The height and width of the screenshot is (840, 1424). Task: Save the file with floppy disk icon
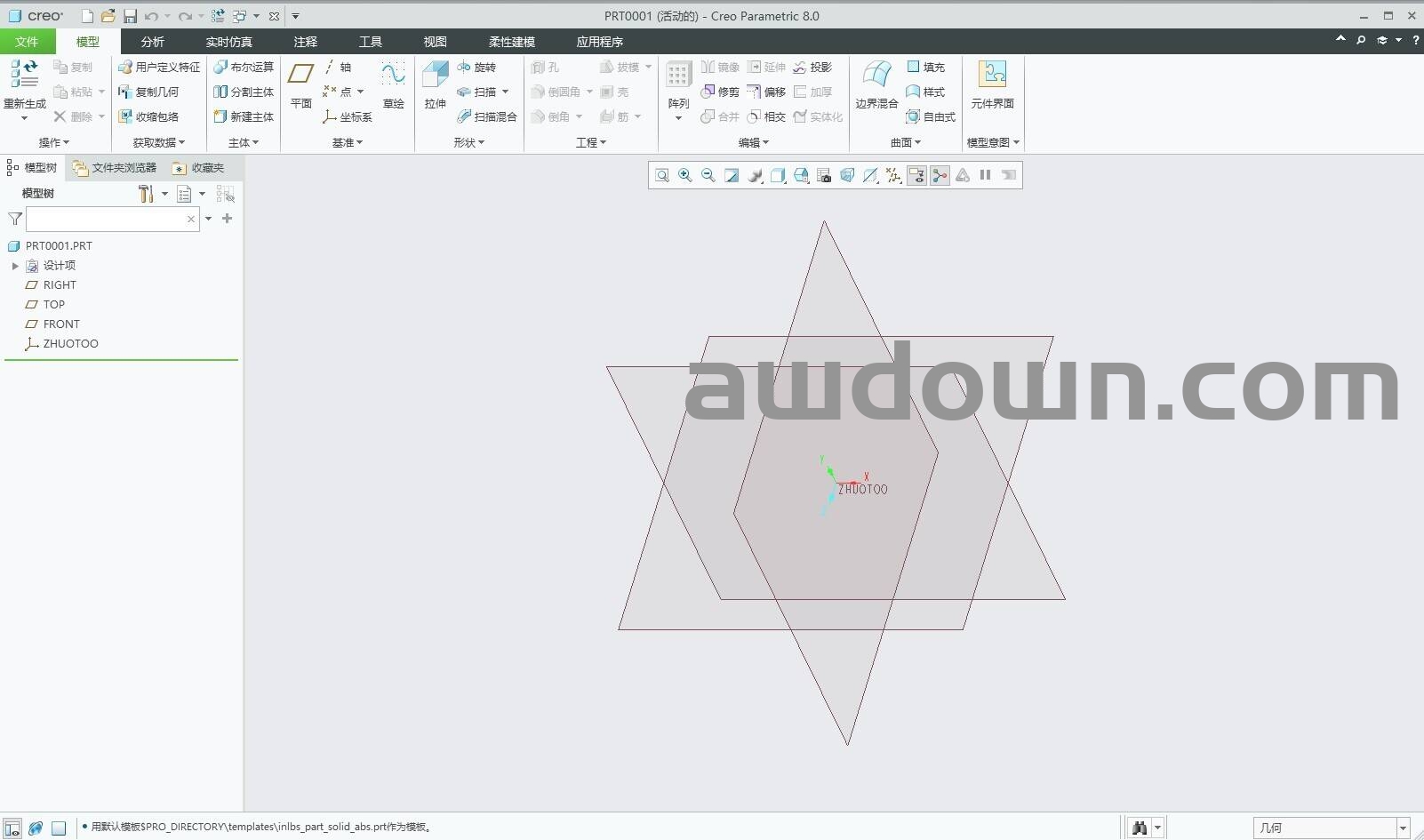click(130, 16)
